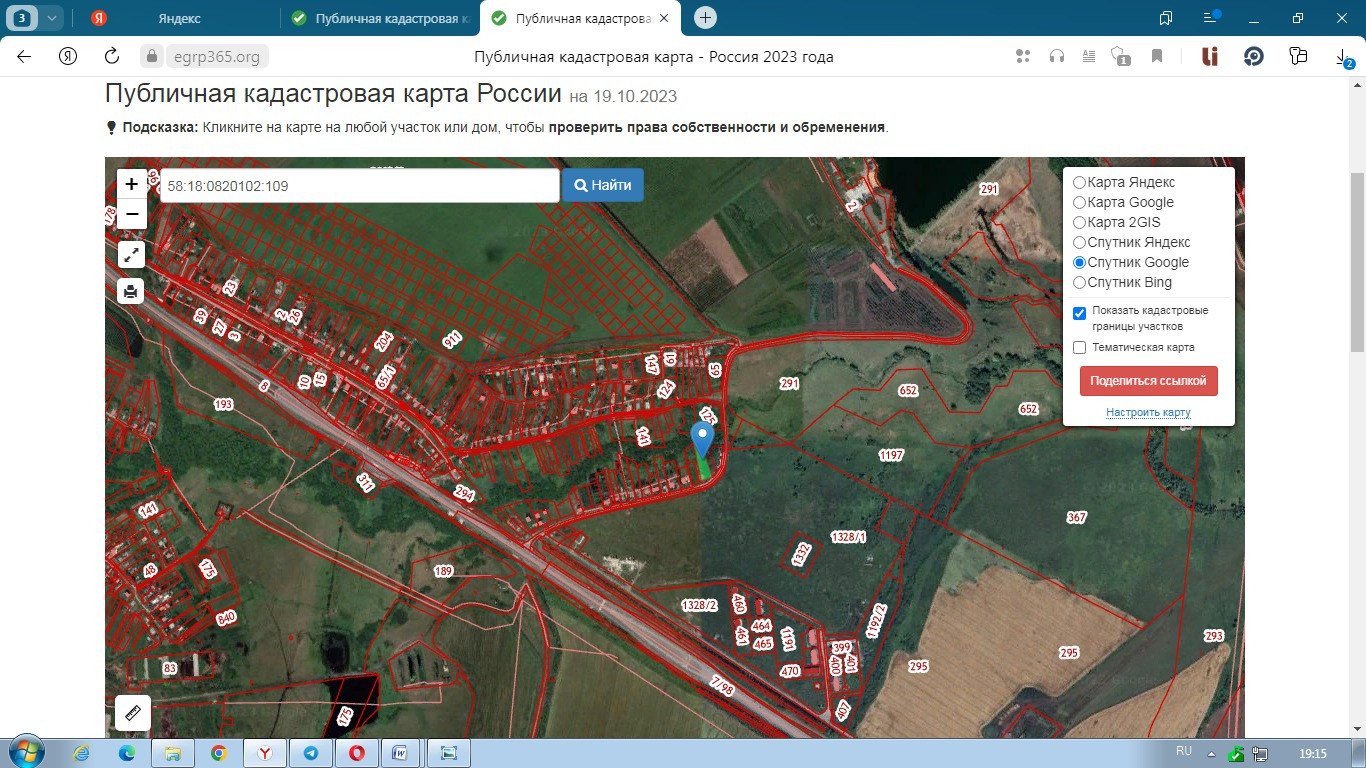Open Opera browser from taskbar
Image resolution: width=1366 pixels, height=768 pixels.
[x=357, y=753]
